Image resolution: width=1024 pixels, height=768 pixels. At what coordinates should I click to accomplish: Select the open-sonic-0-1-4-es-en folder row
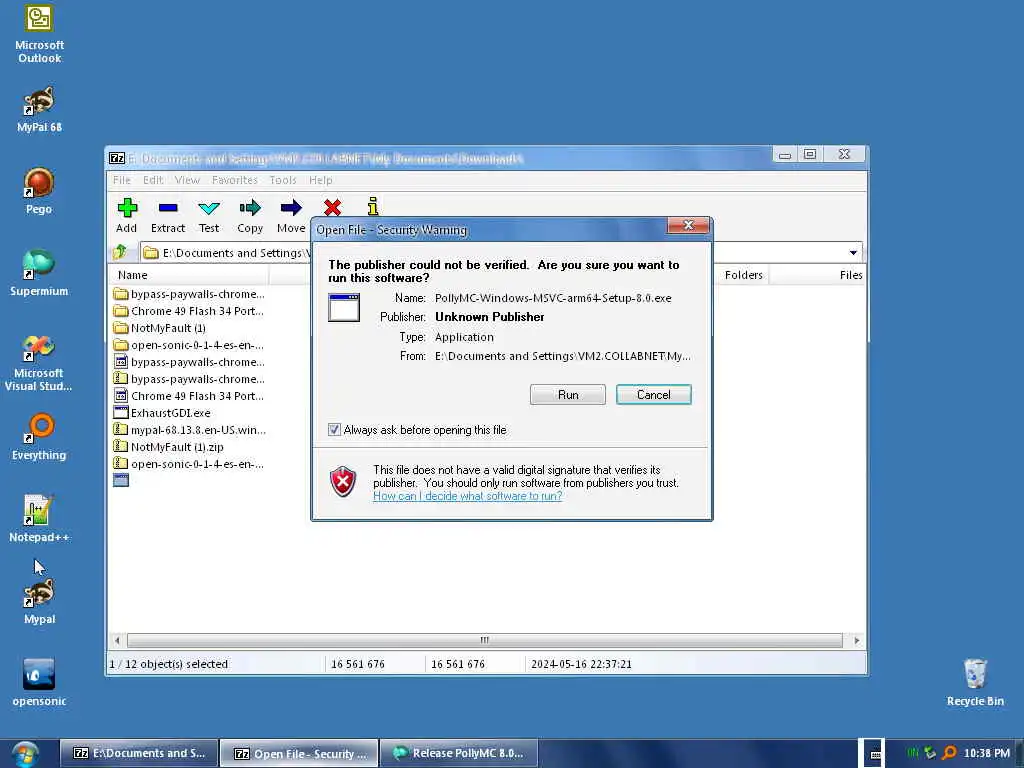coord(189,345)
